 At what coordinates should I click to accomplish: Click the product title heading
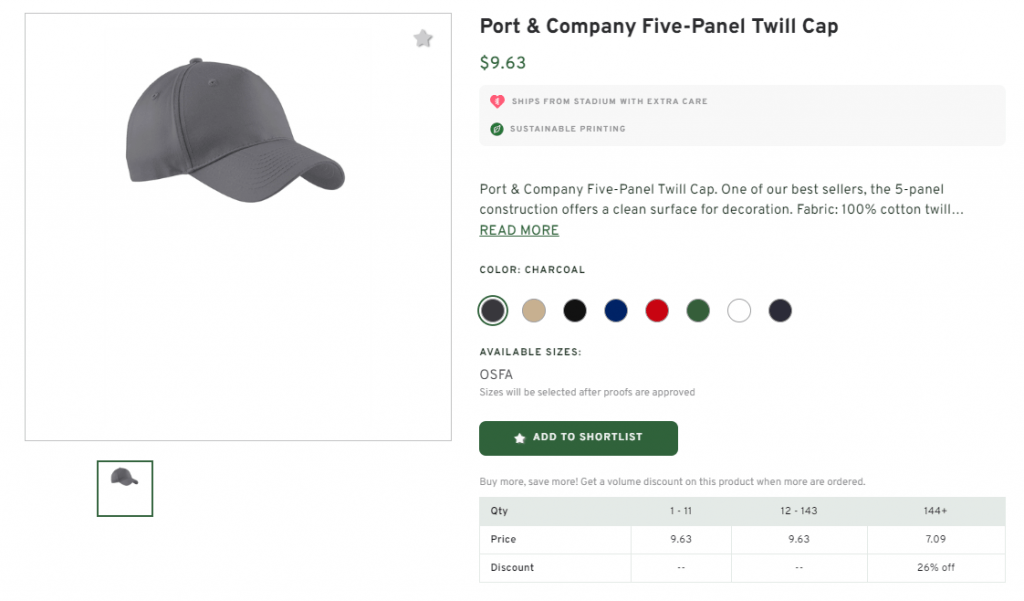[658, 26]
